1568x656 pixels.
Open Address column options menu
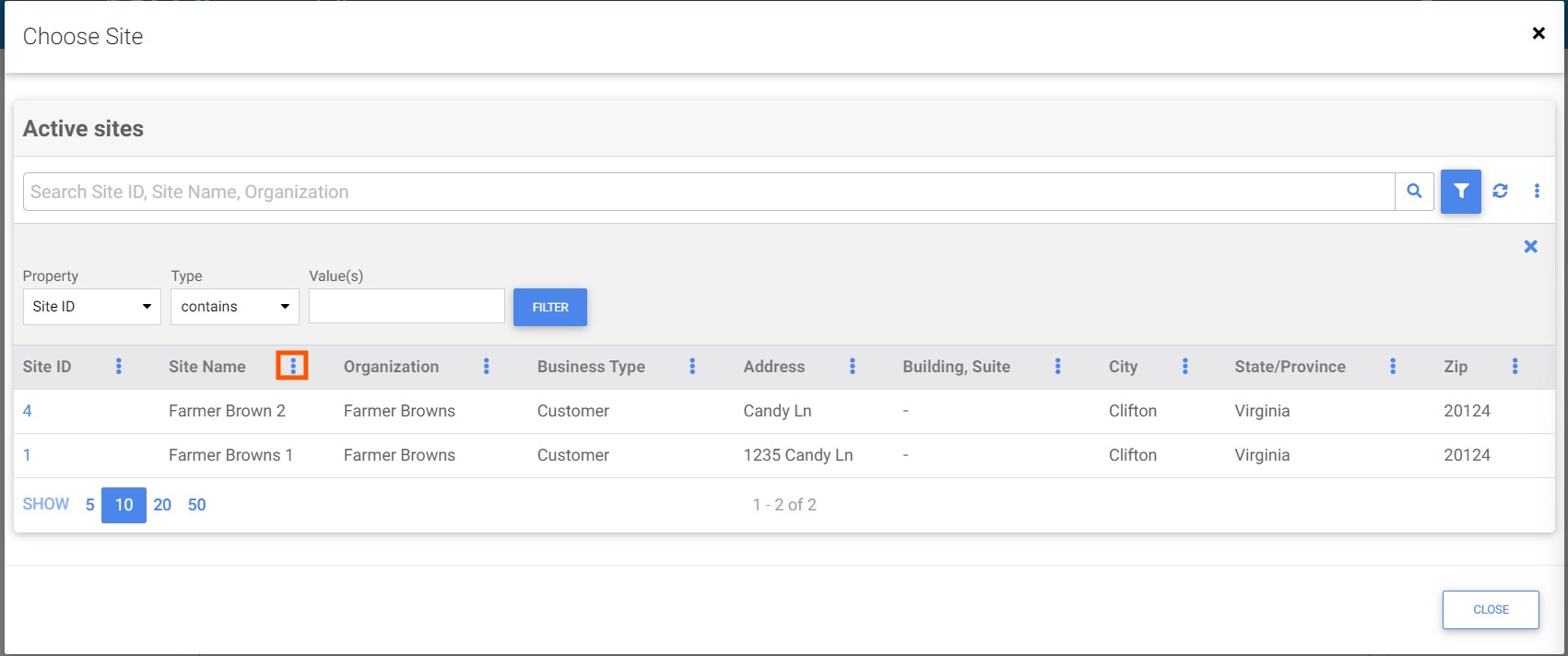point(852,367)
